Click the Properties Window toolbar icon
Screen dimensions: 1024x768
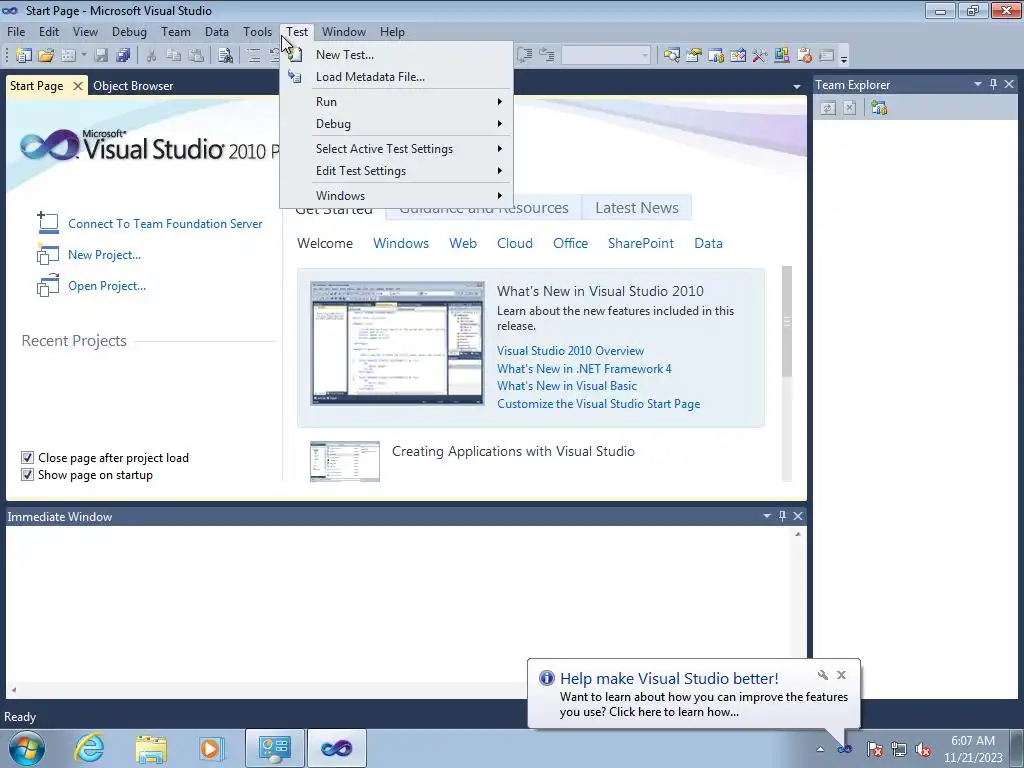coord(694,56)
